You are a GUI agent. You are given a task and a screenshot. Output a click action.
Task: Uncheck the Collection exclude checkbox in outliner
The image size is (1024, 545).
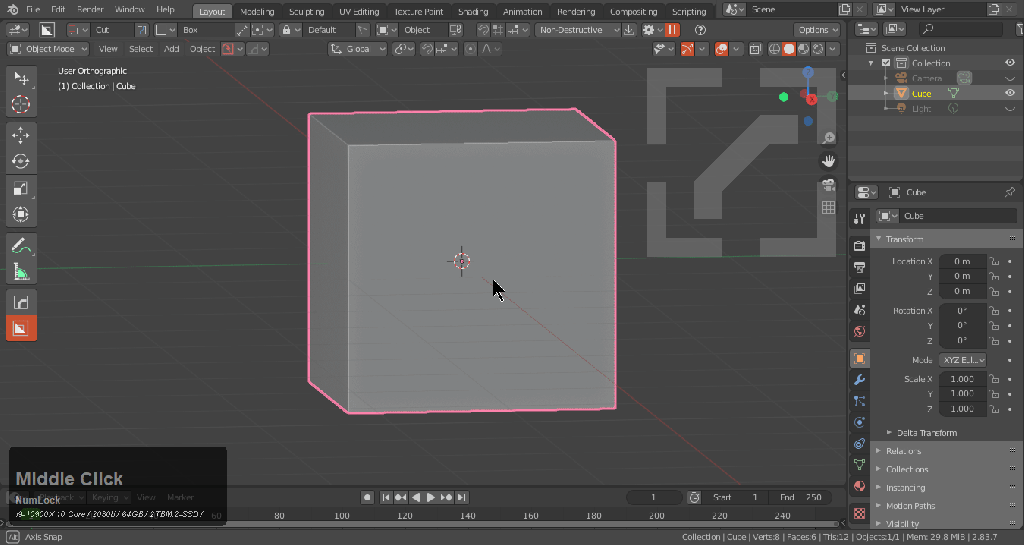click(886, 63)
